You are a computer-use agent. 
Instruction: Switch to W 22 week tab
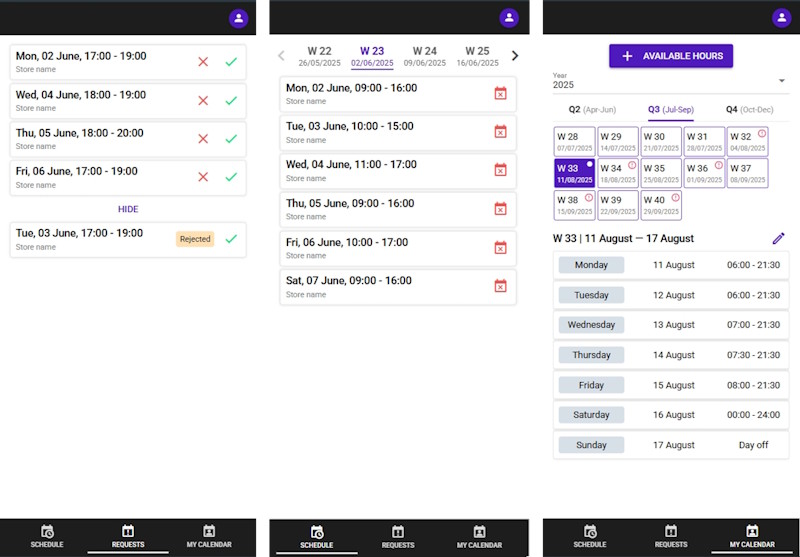point(319,56)
